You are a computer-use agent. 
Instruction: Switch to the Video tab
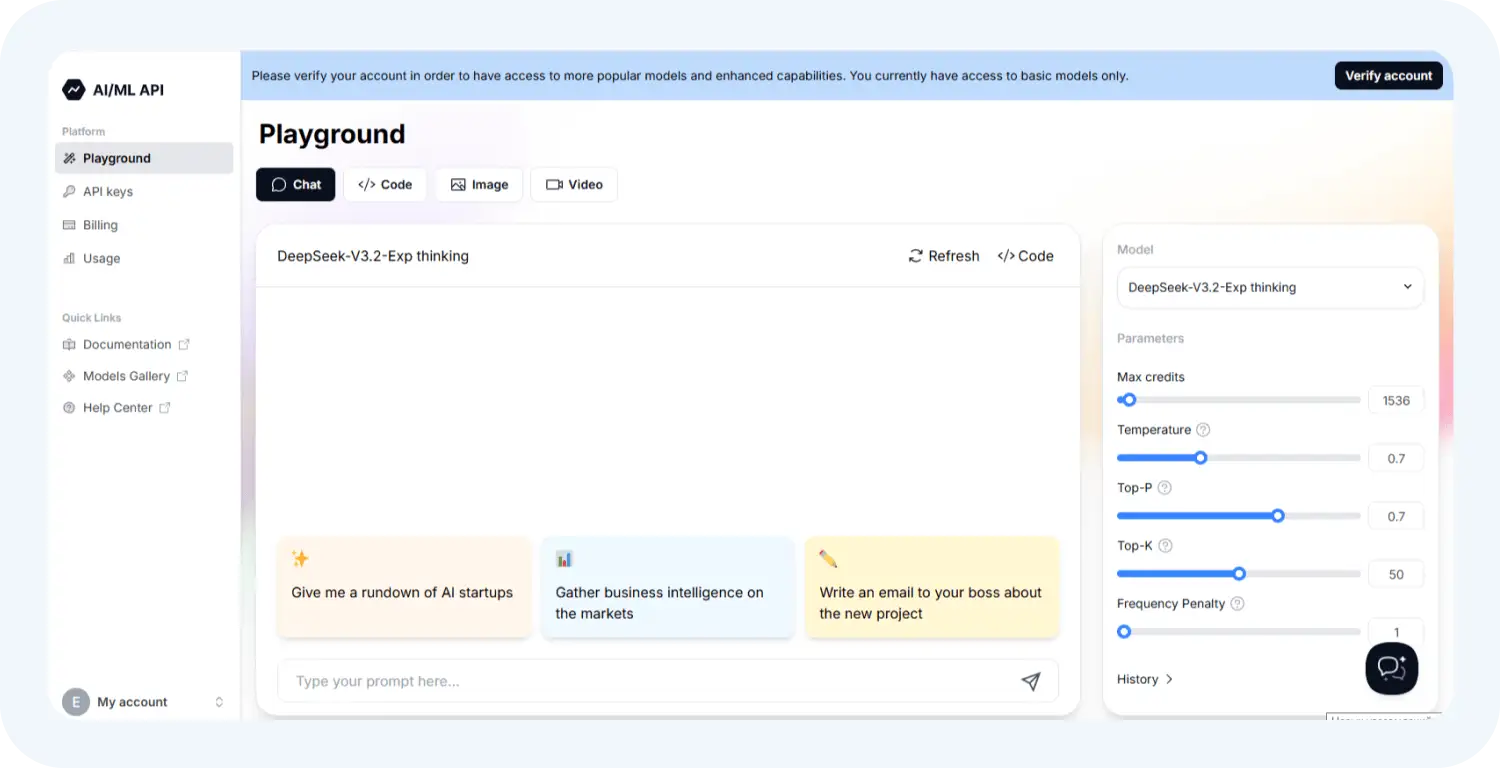[574, 185]
